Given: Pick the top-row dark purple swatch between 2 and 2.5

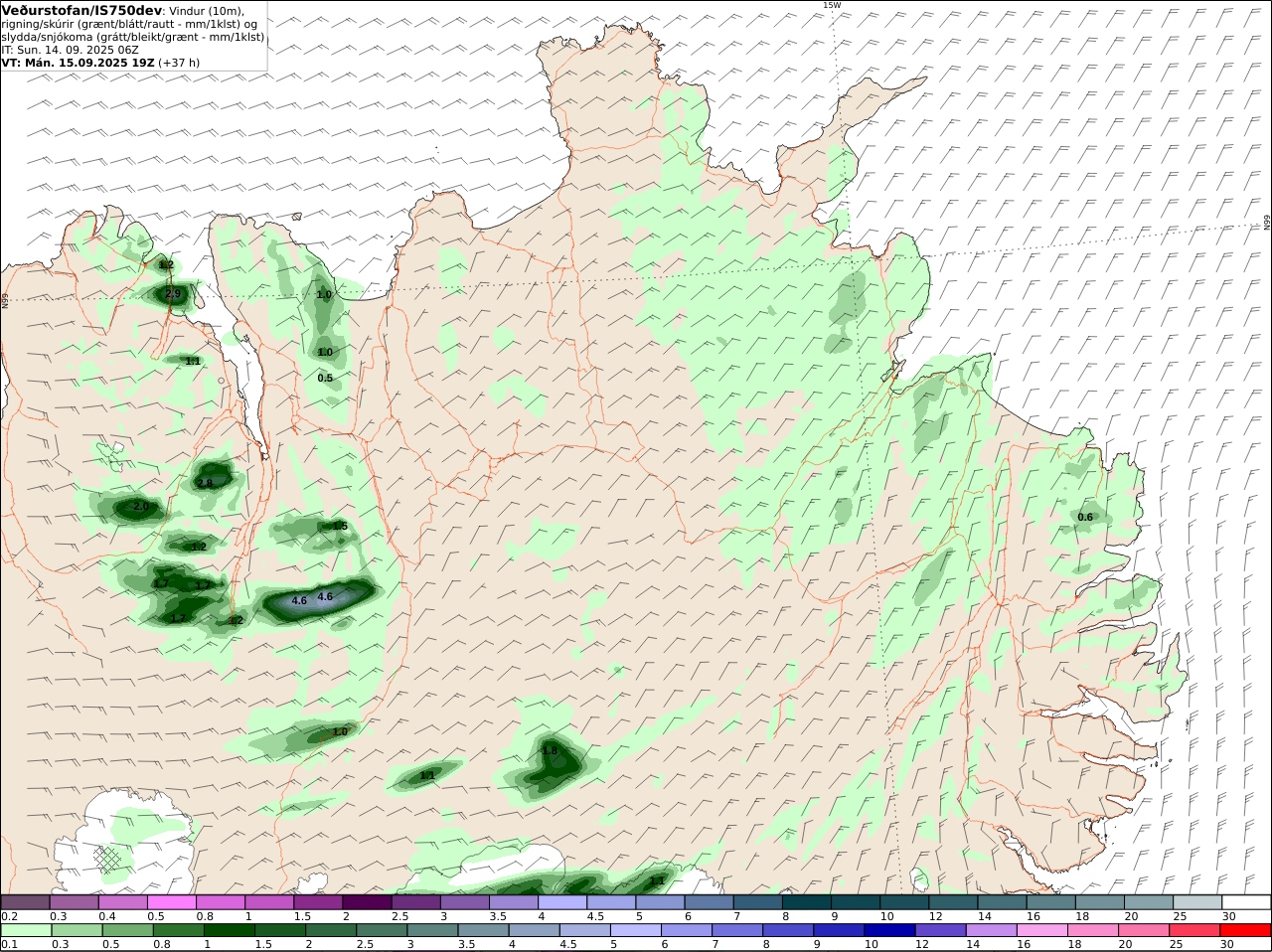Looking at the screenshot, I should [x=367, y=901].
